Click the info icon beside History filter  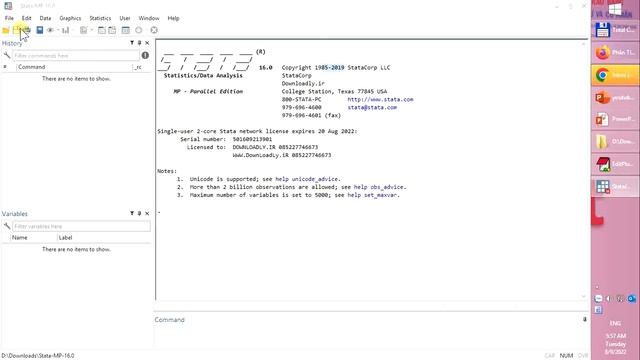click(x=145, y=55)
